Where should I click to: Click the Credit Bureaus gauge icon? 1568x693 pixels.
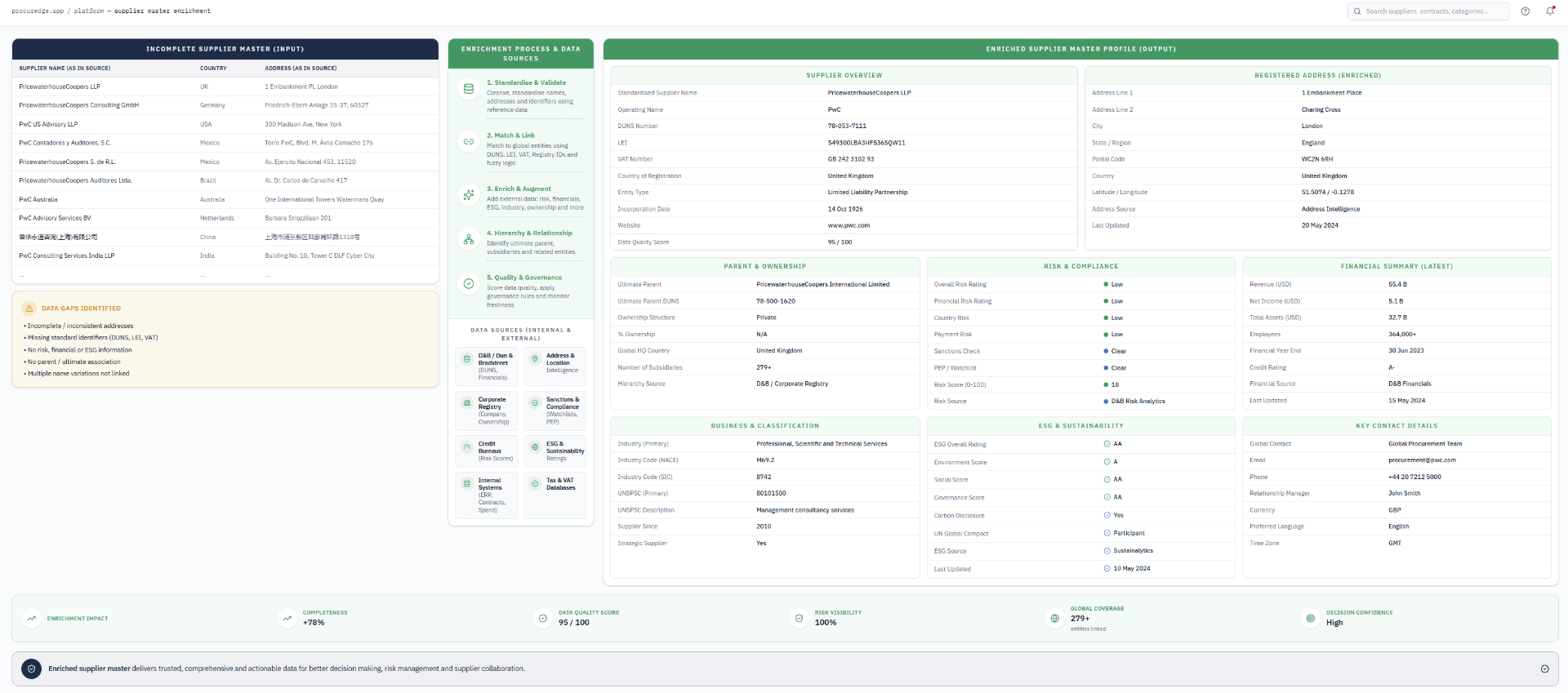pyautogui.click(x=467, y=447)
